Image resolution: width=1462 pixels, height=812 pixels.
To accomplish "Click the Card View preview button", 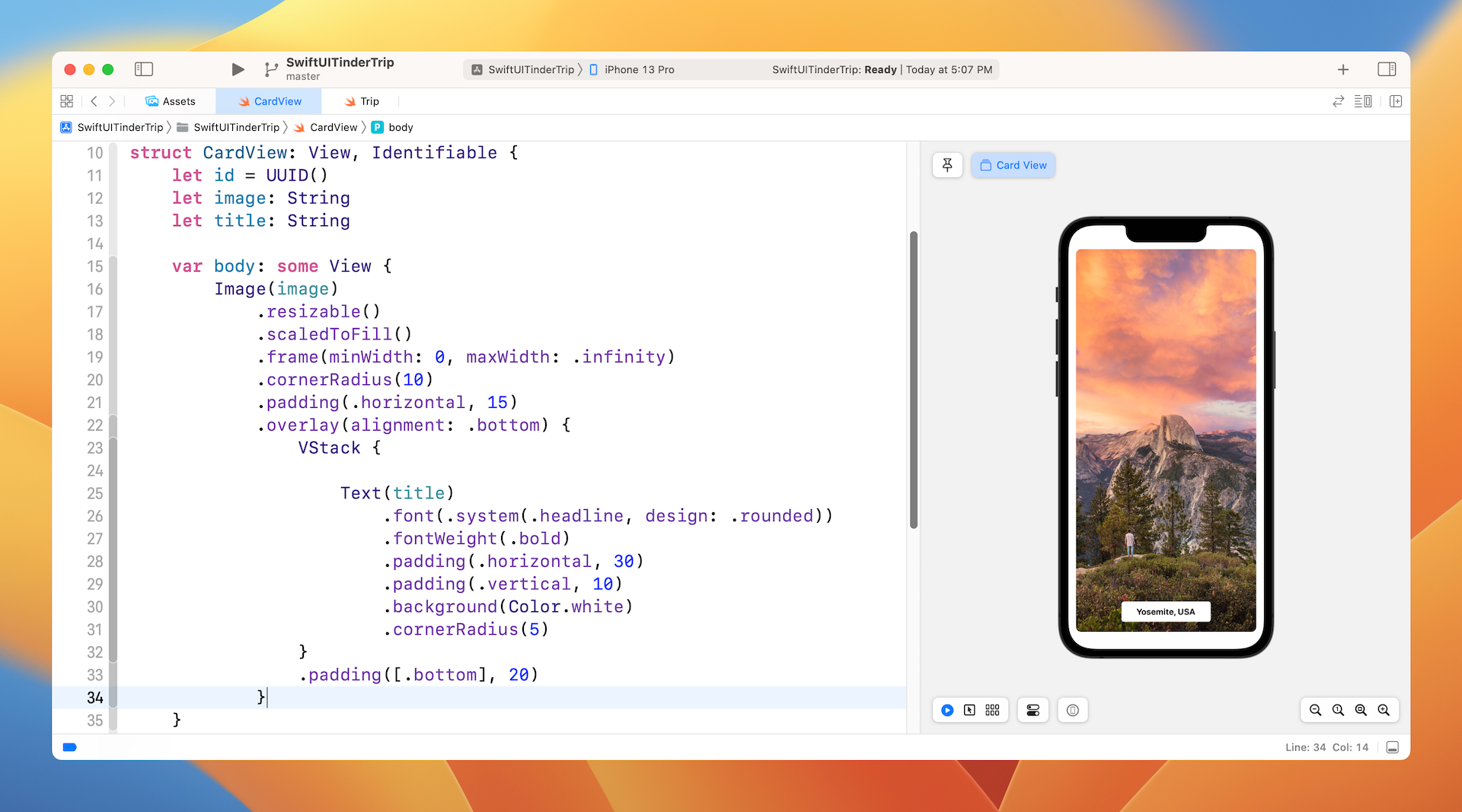I will (1013, 165).
